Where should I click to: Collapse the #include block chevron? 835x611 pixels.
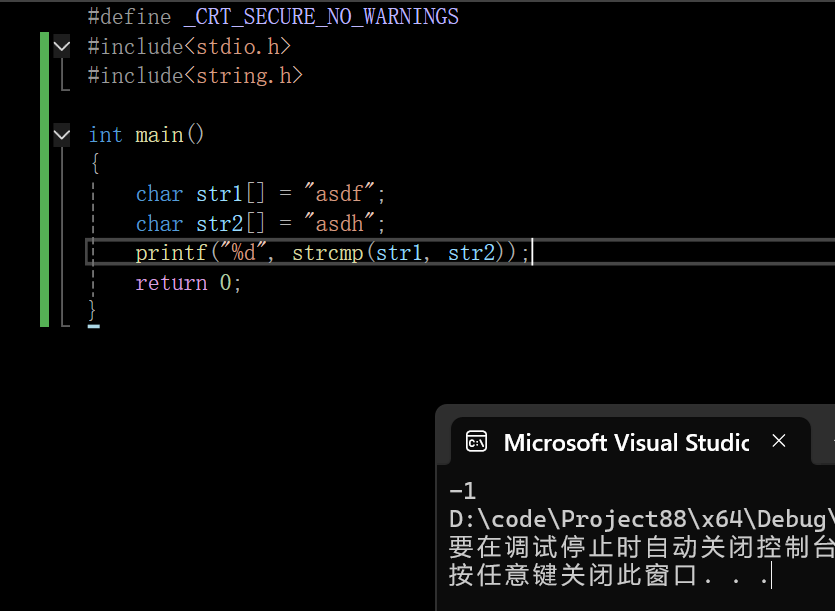pos(62,46)
